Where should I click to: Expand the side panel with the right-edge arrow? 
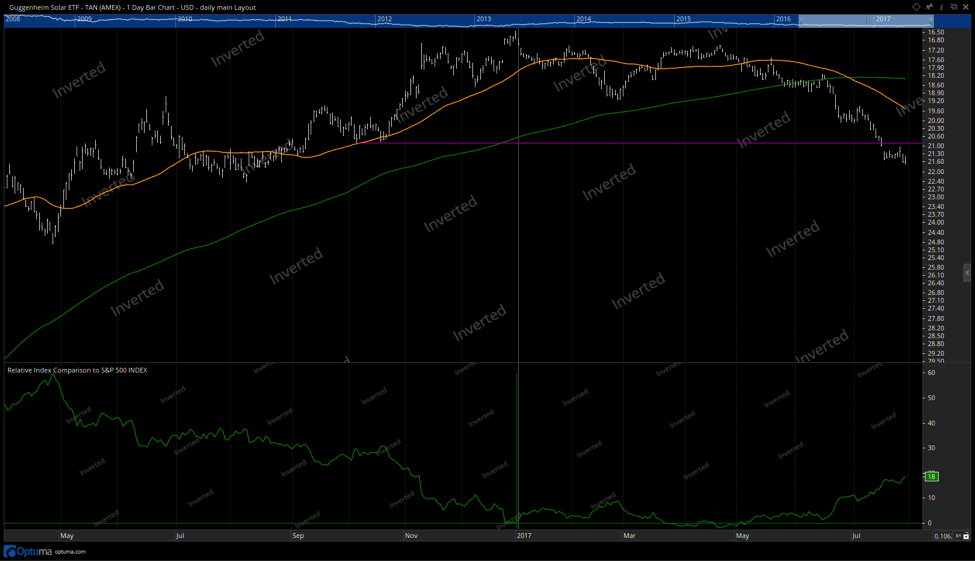point(967,272)
